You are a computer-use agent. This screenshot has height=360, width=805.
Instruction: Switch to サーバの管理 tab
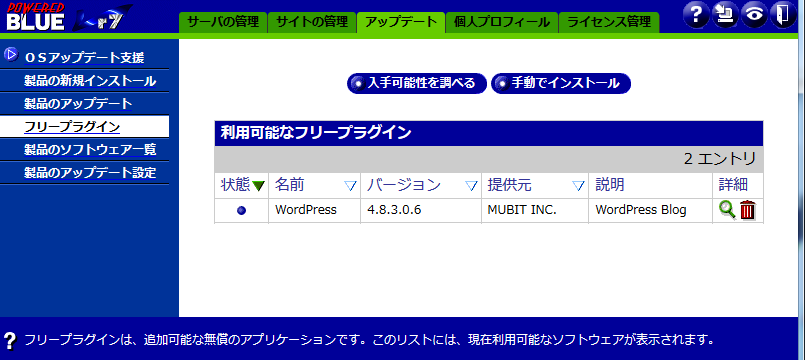pos(223,22)
